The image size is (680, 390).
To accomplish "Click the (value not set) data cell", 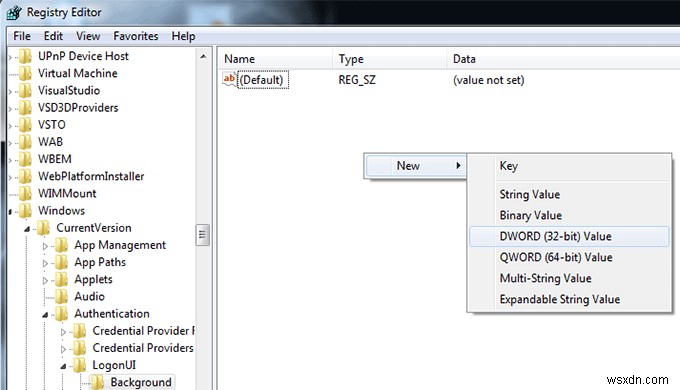I will 489,80.
